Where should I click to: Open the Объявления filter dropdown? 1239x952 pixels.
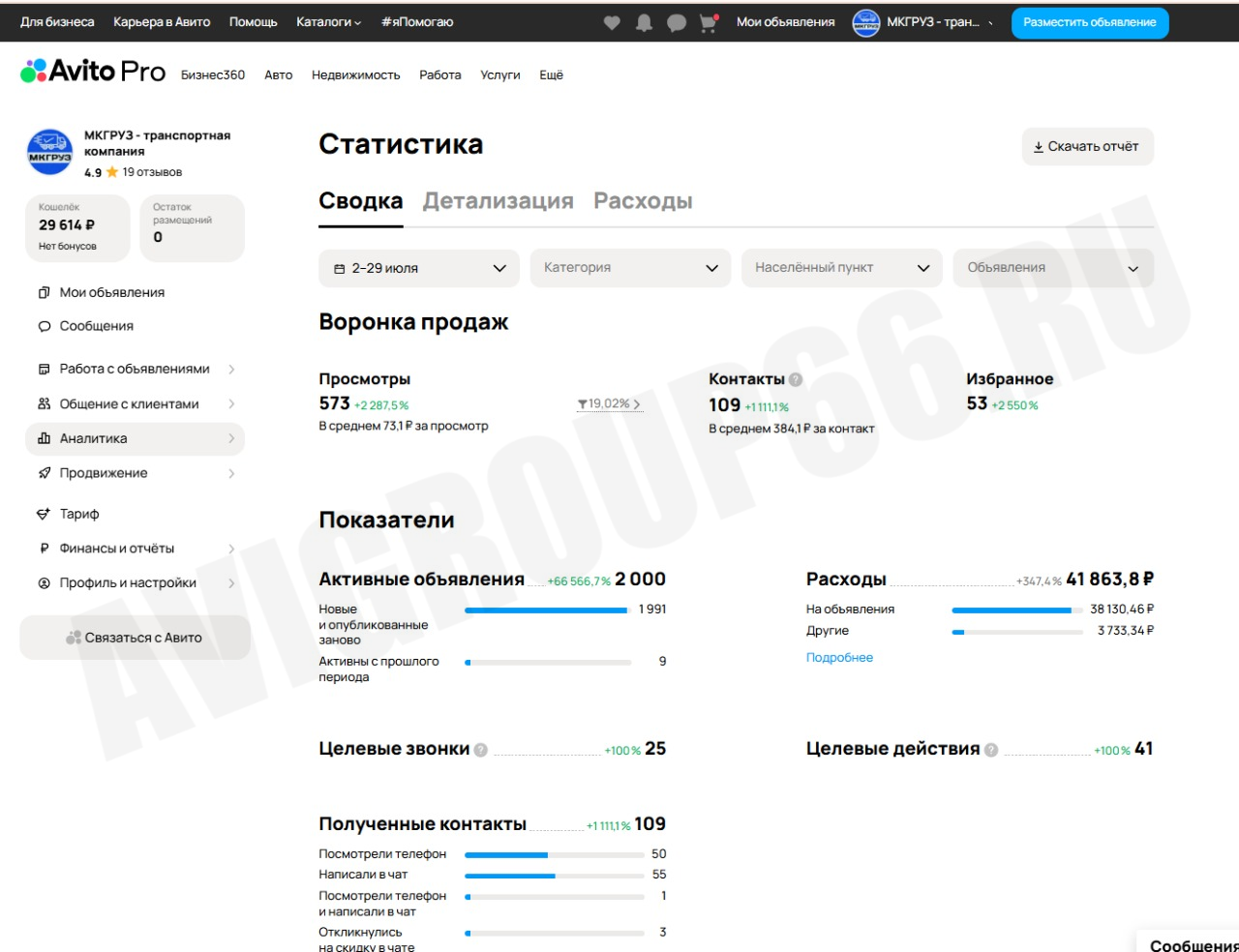(1054, 268)
